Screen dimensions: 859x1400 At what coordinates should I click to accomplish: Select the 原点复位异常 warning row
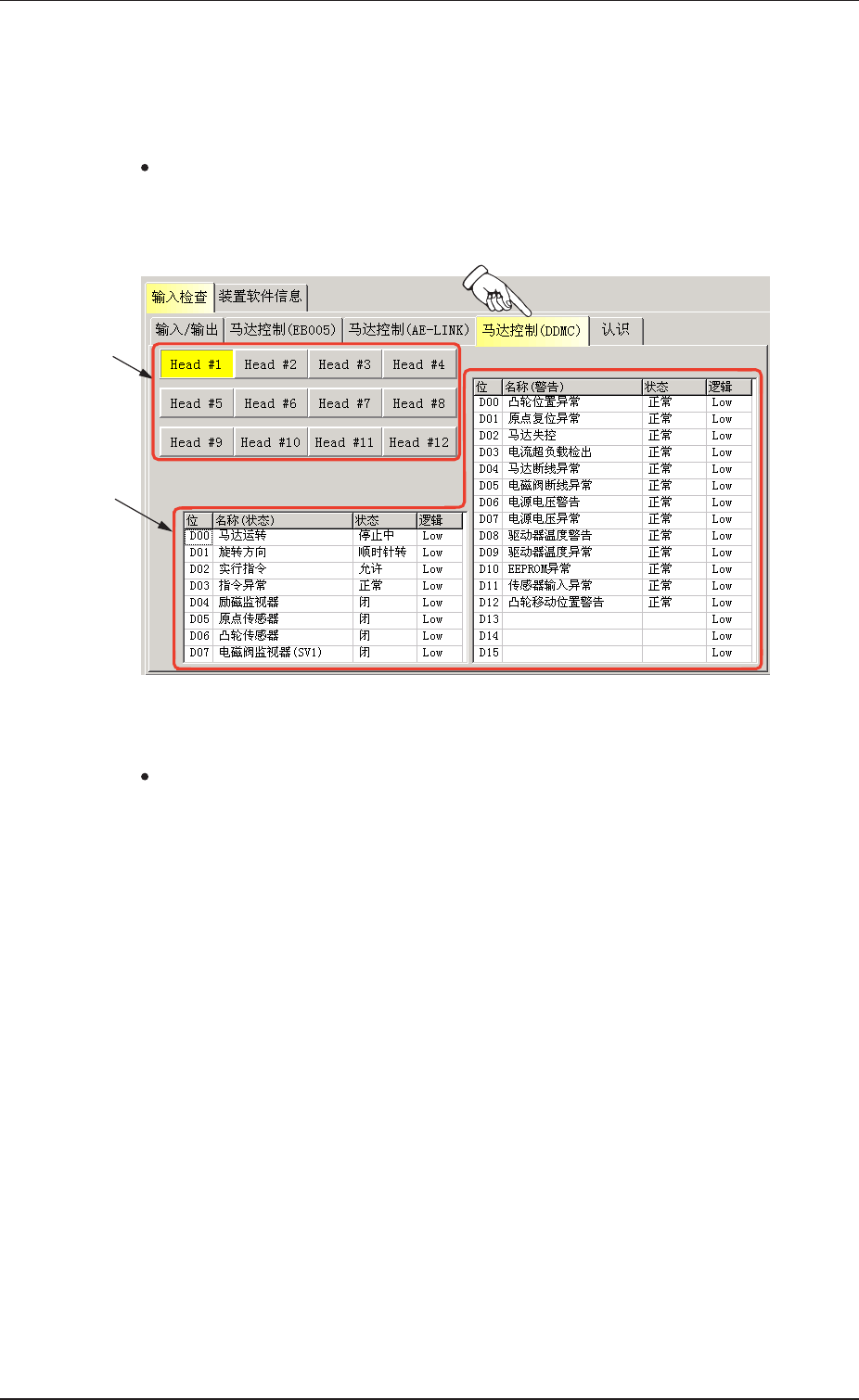612,419
